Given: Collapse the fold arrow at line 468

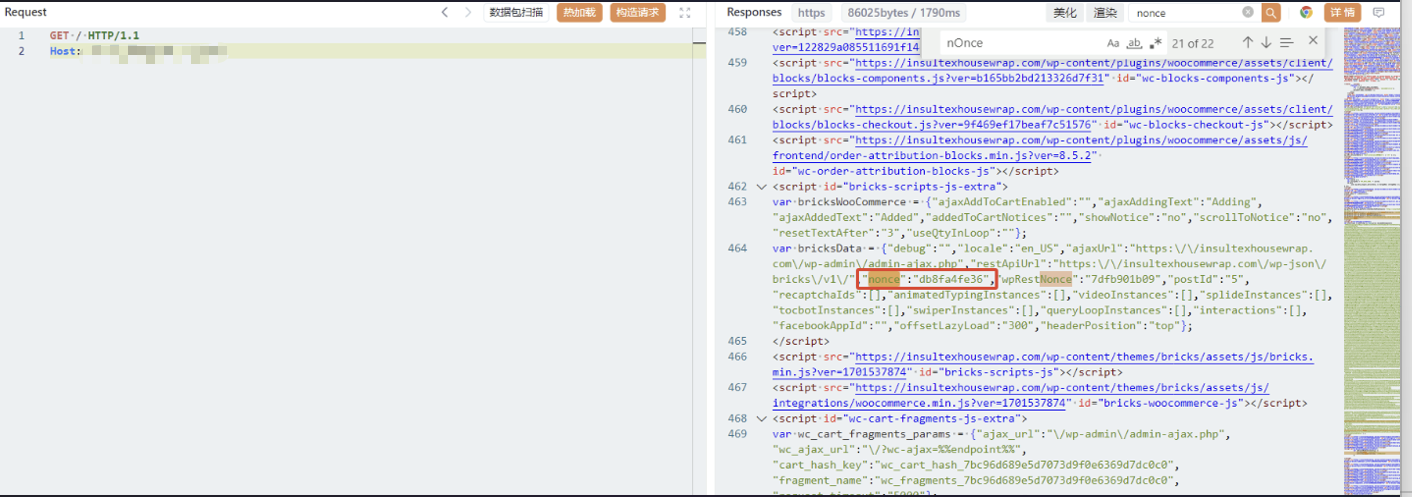Looking at the screenshot, I should pos(762,419).
